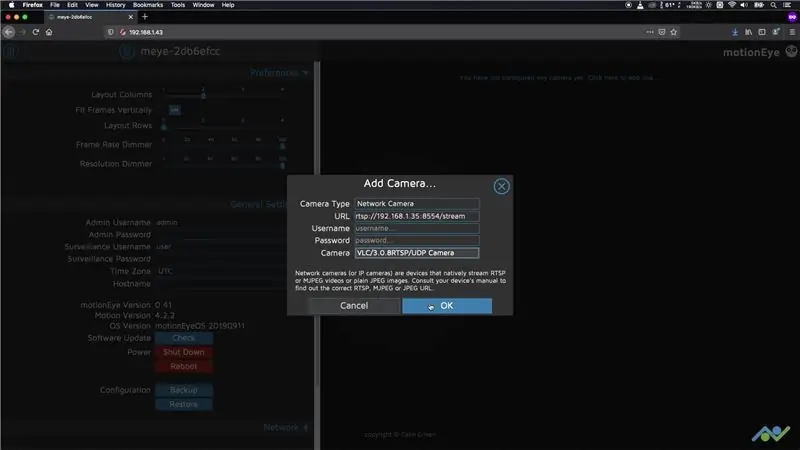Open the File menu
Viewport: 800px width, 450px height.
(55, 5)
